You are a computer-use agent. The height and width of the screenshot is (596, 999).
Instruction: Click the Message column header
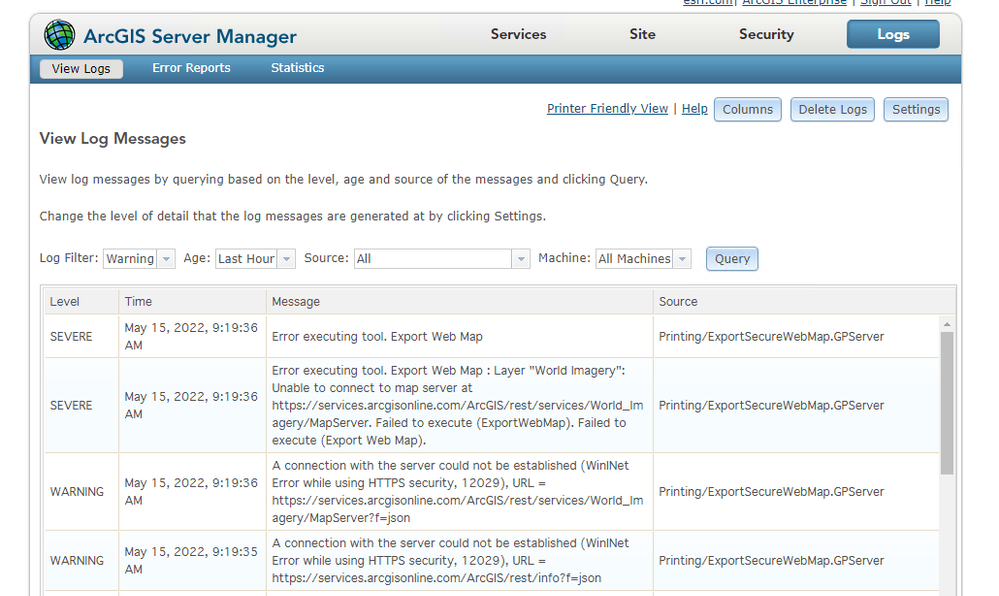coord(296,301)
